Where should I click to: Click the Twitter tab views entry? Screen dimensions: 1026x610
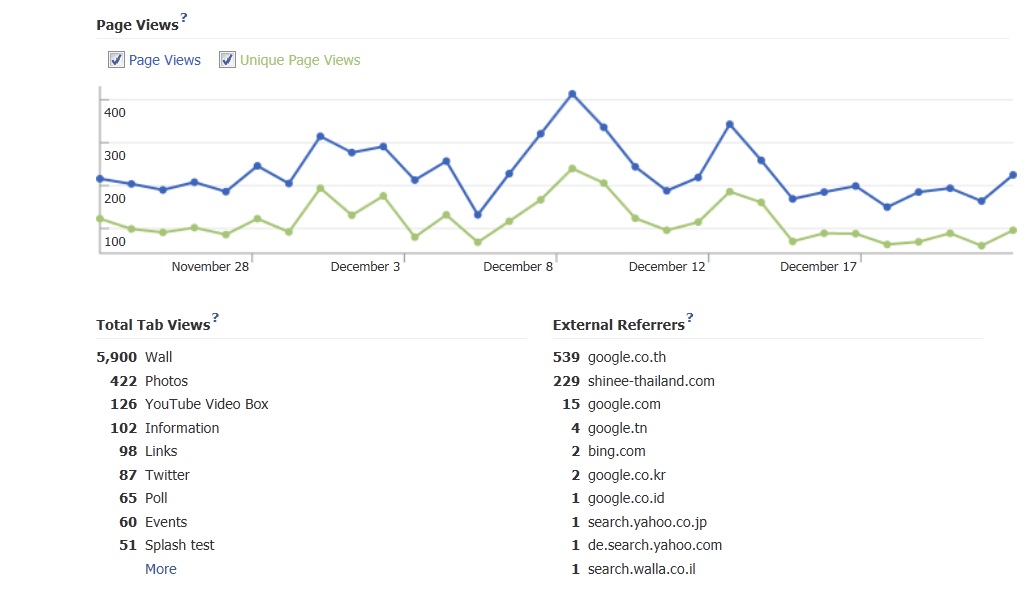[x=167, y=475]
